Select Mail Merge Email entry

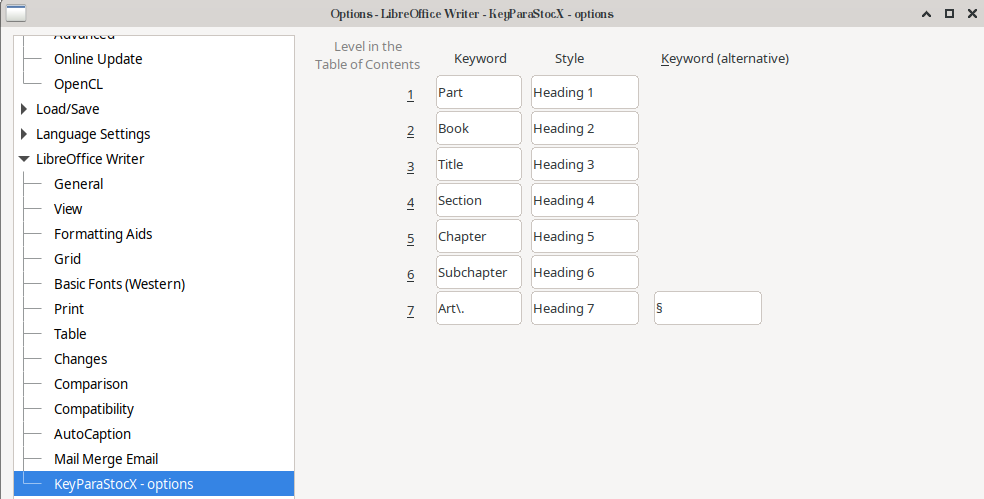coord(106,459)
